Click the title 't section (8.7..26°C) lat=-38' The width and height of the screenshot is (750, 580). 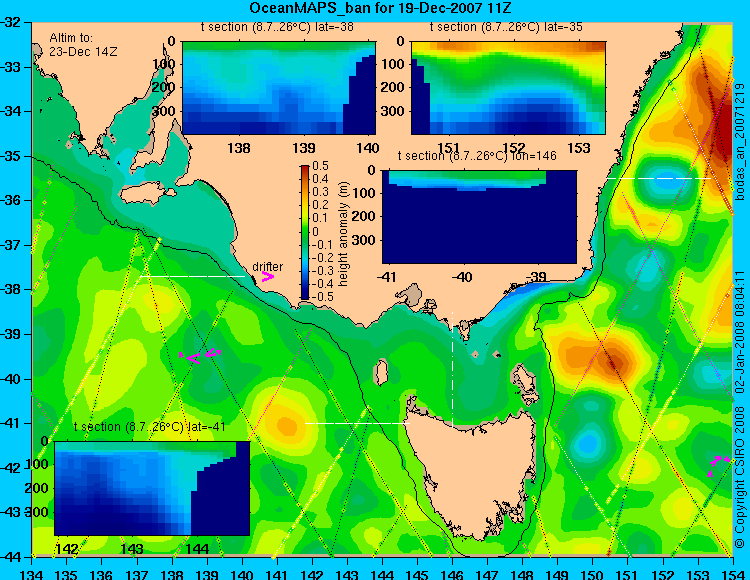coord(277,27)
